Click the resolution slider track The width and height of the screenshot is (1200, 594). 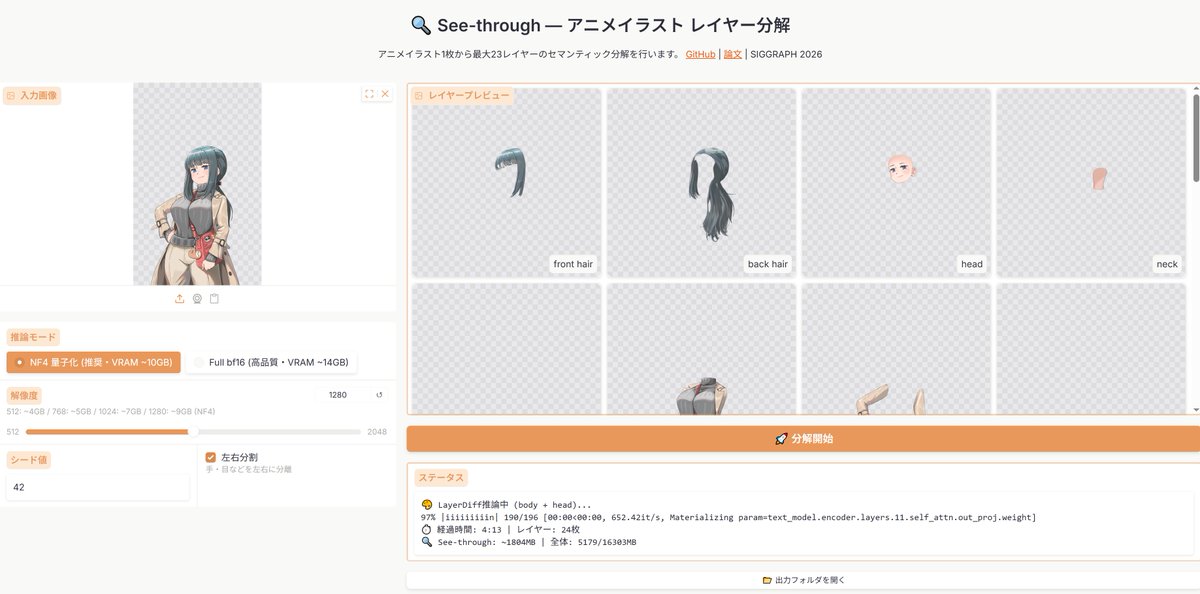[x=193, y=432]
